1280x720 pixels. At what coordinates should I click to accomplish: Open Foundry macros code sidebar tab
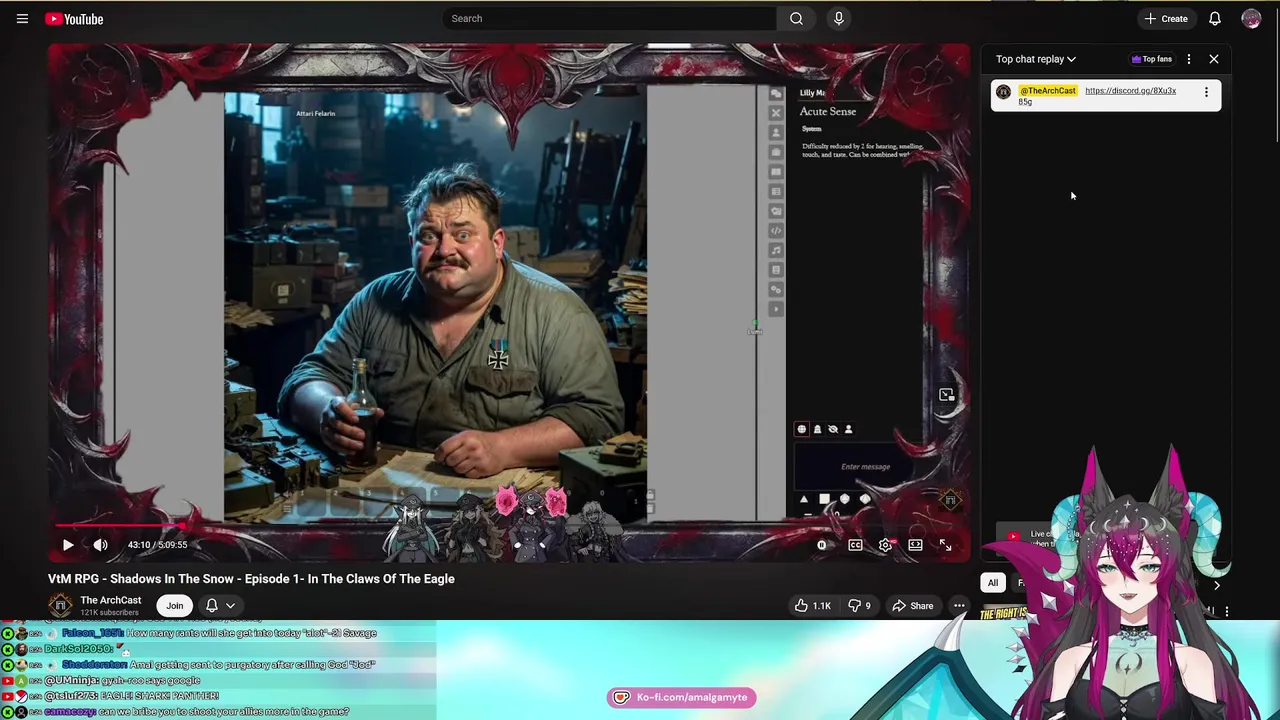(x=776, y=231)
